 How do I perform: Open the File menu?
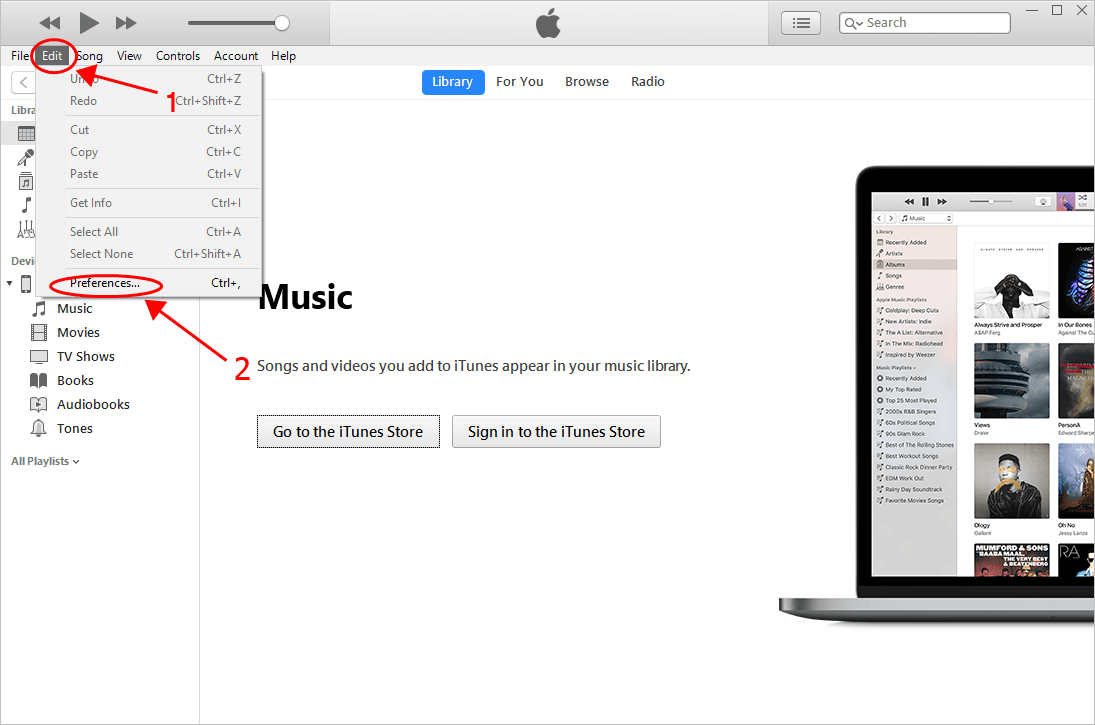pos(20,56)
